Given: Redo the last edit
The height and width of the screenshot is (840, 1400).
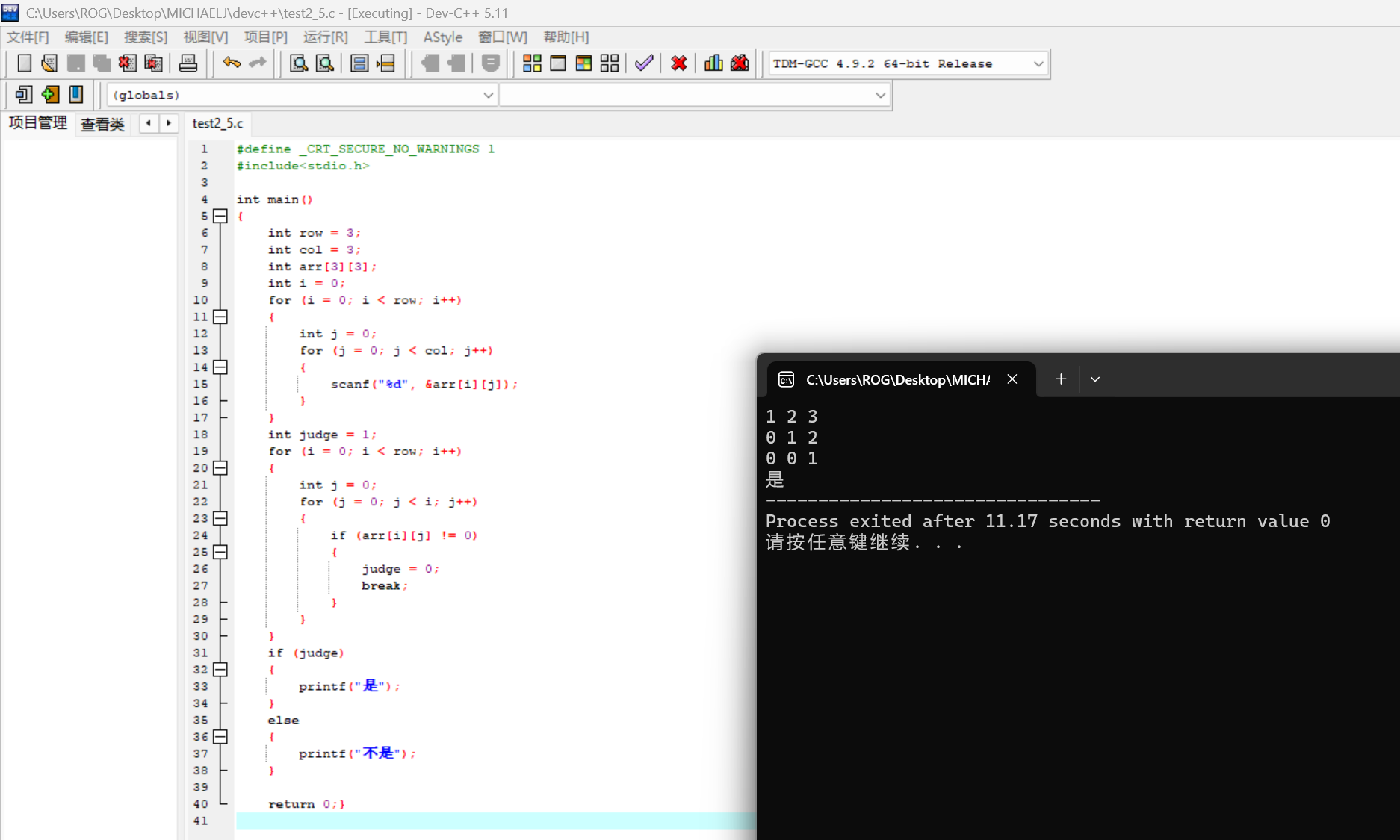Looking at the screenshot, I should click(258, 63).
